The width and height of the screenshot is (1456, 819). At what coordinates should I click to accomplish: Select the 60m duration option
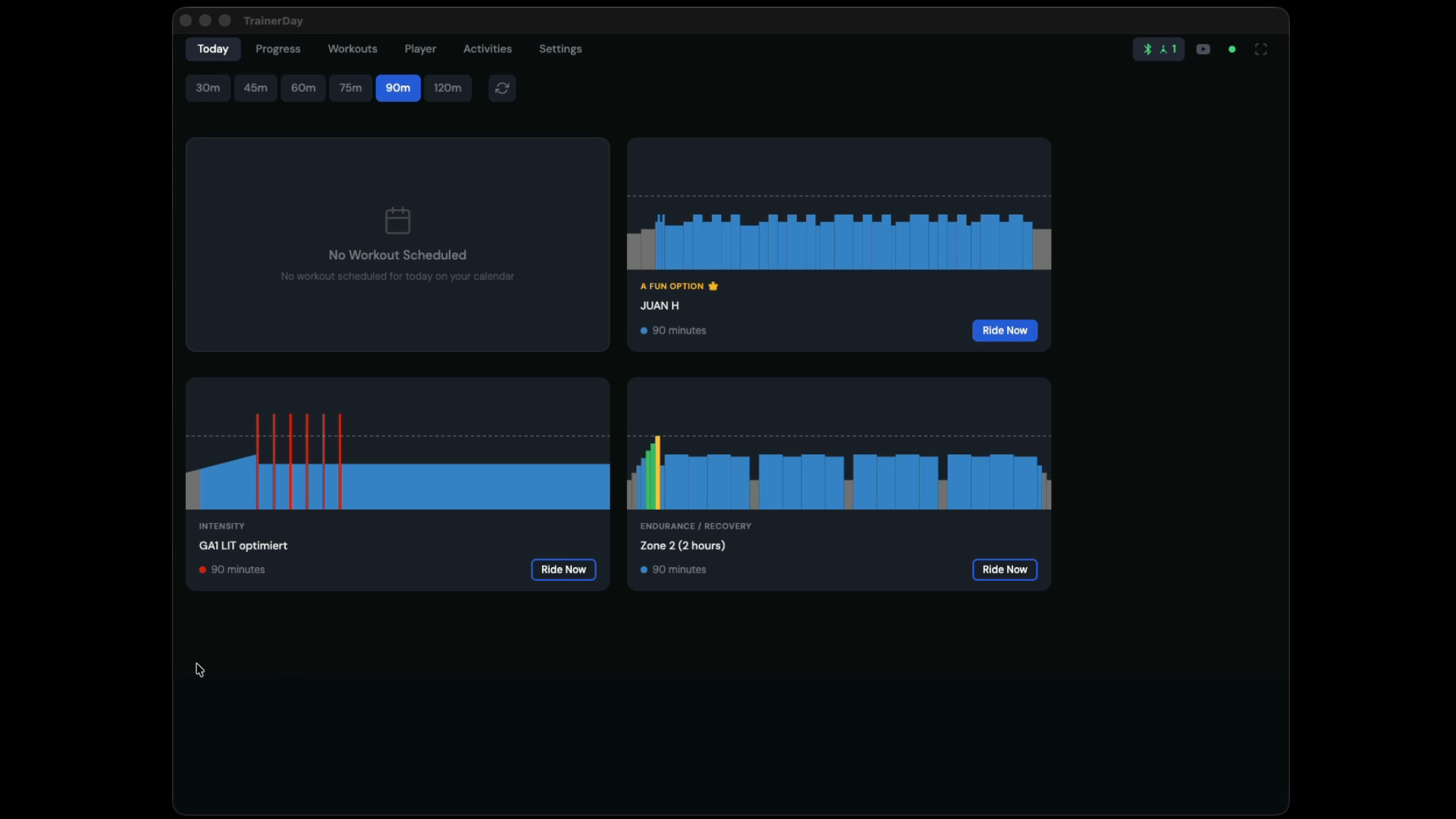click(x=303, y=88)
